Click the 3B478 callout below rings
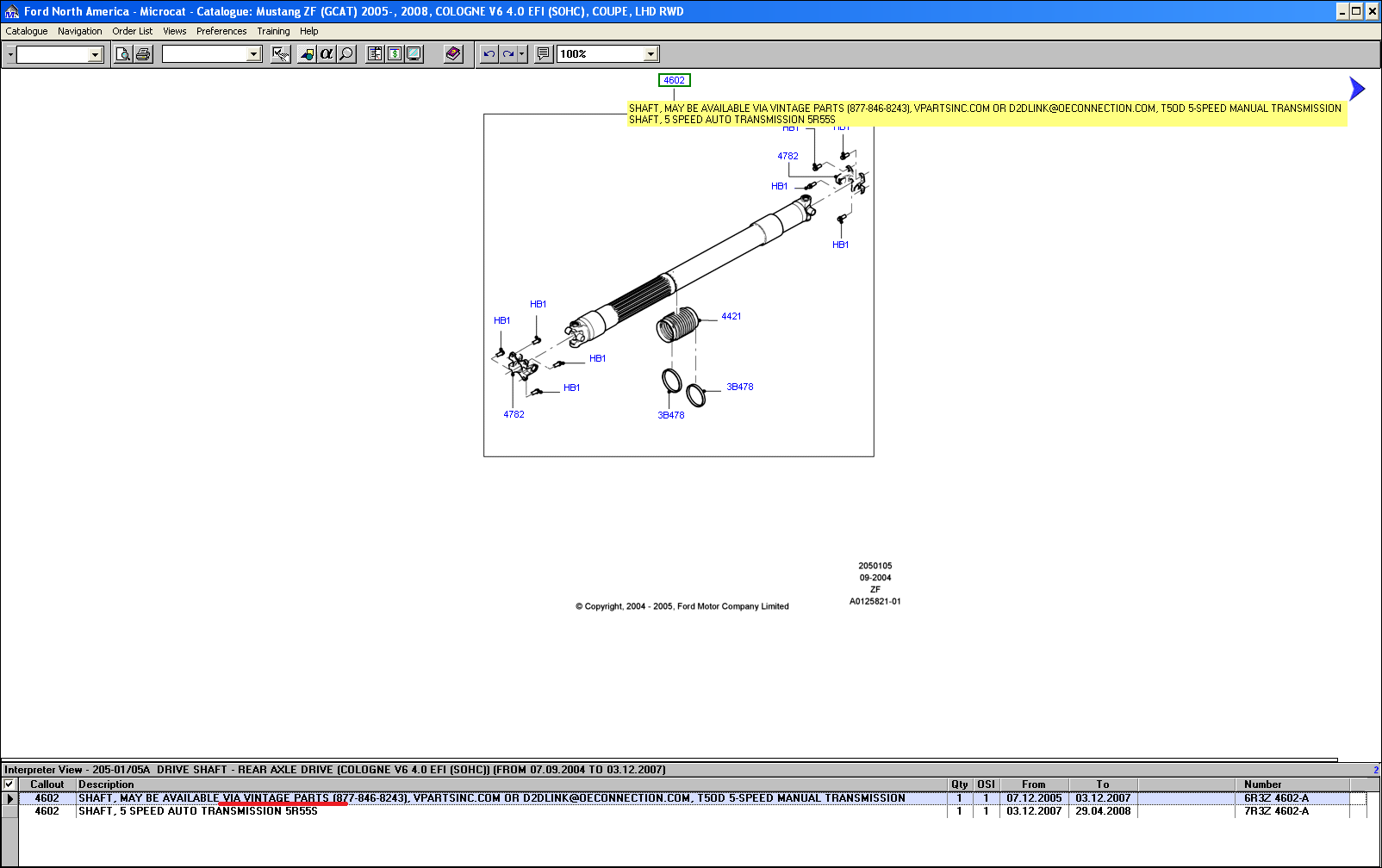 coord(671,415)
